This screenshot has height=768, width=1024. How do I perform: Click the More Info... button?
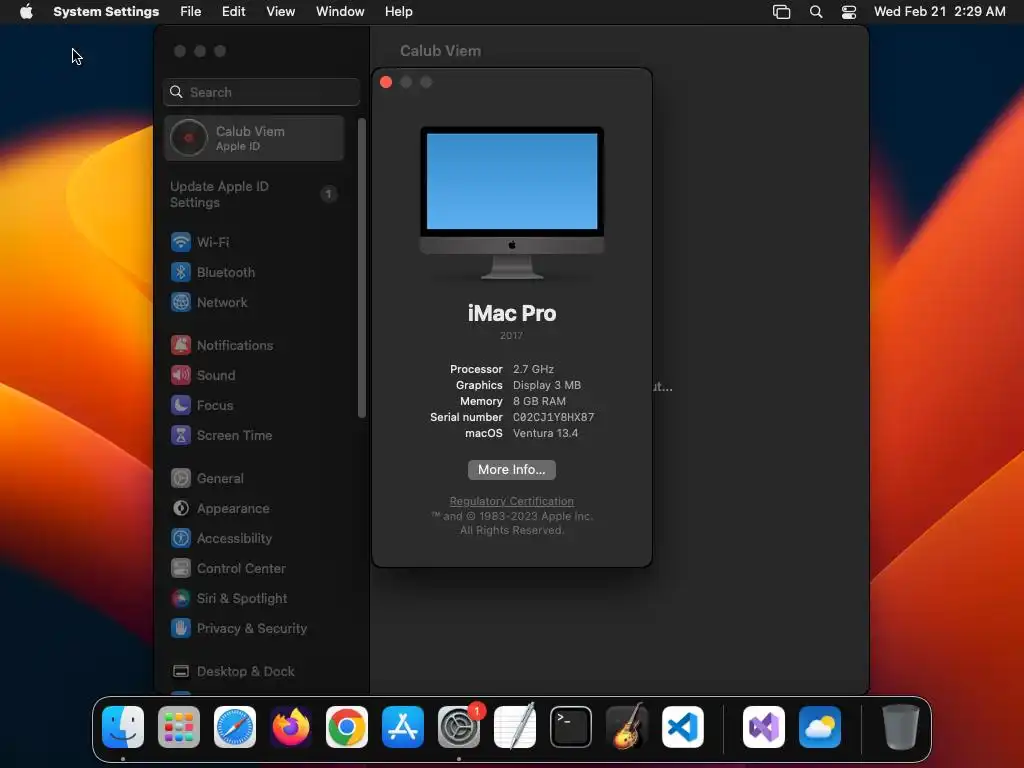[x=511, y=470]
